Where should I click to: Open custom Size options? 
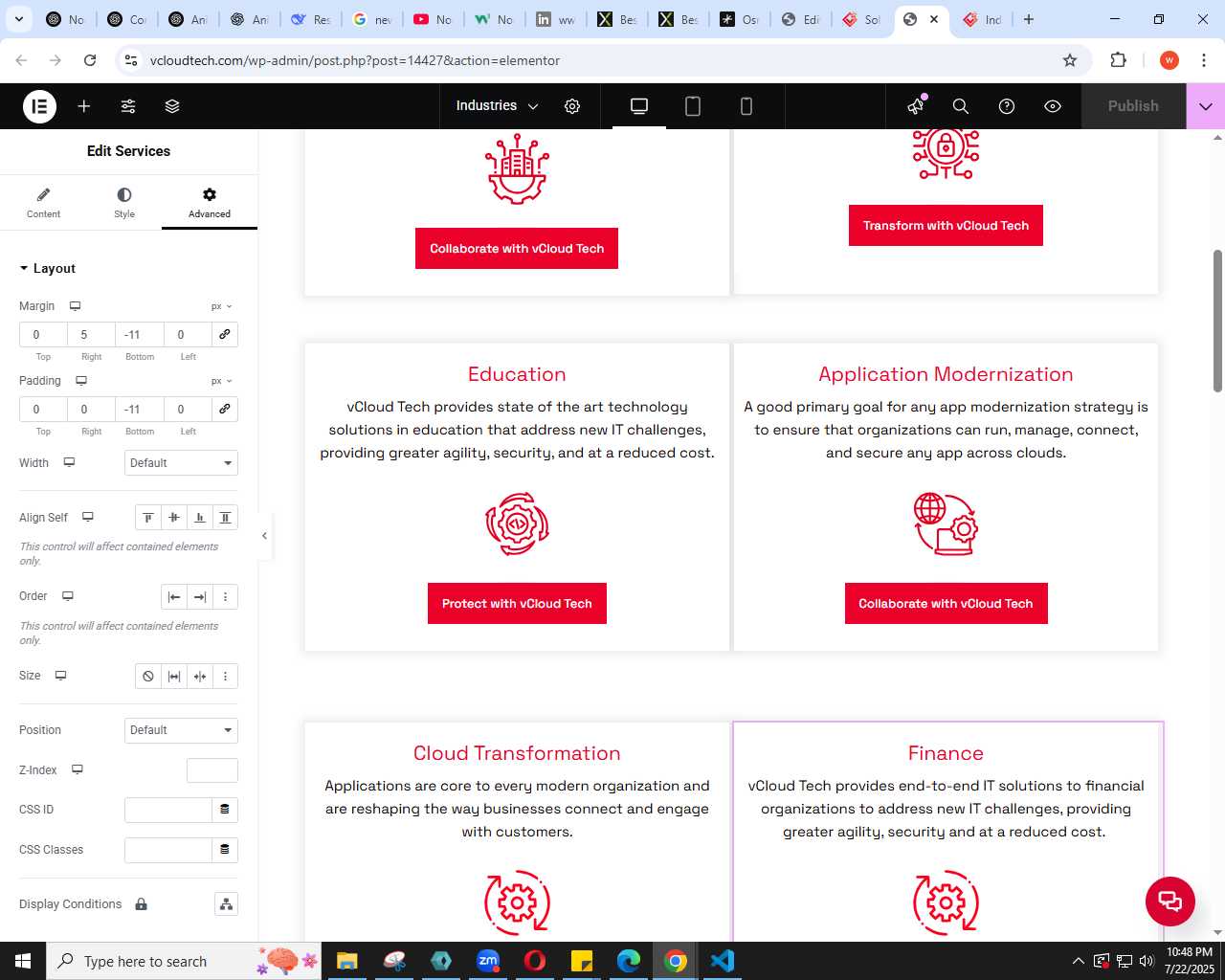tap(226, 677)
